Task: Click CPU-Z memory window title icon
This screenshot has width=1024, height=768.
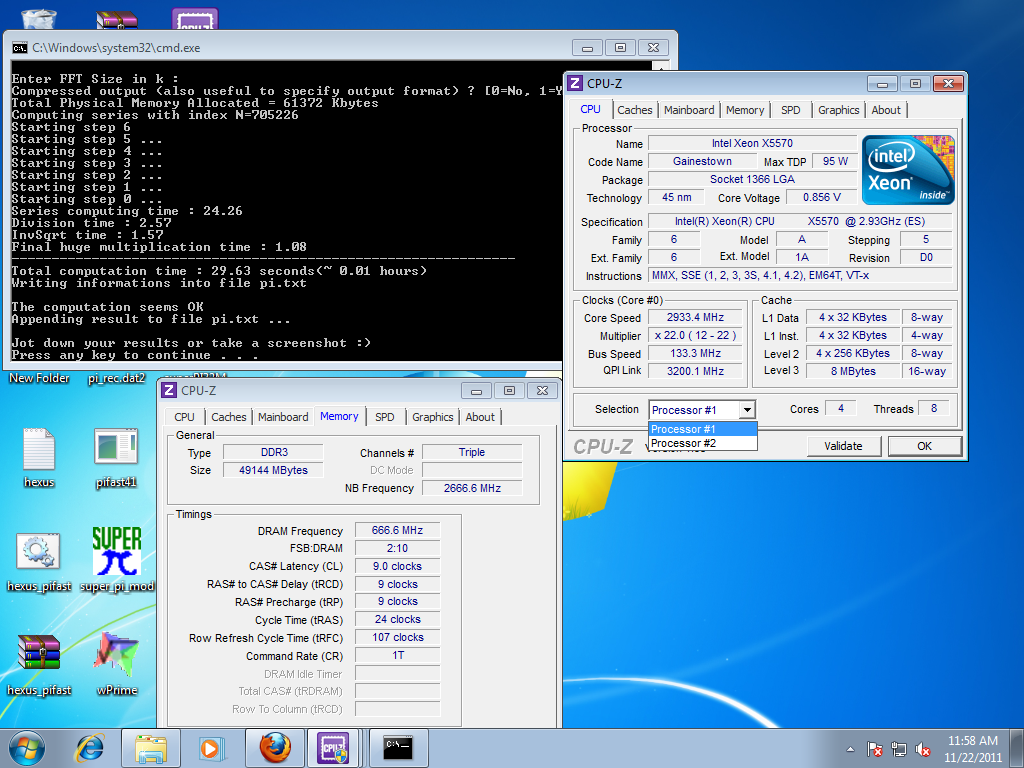Action: [169, 391]
